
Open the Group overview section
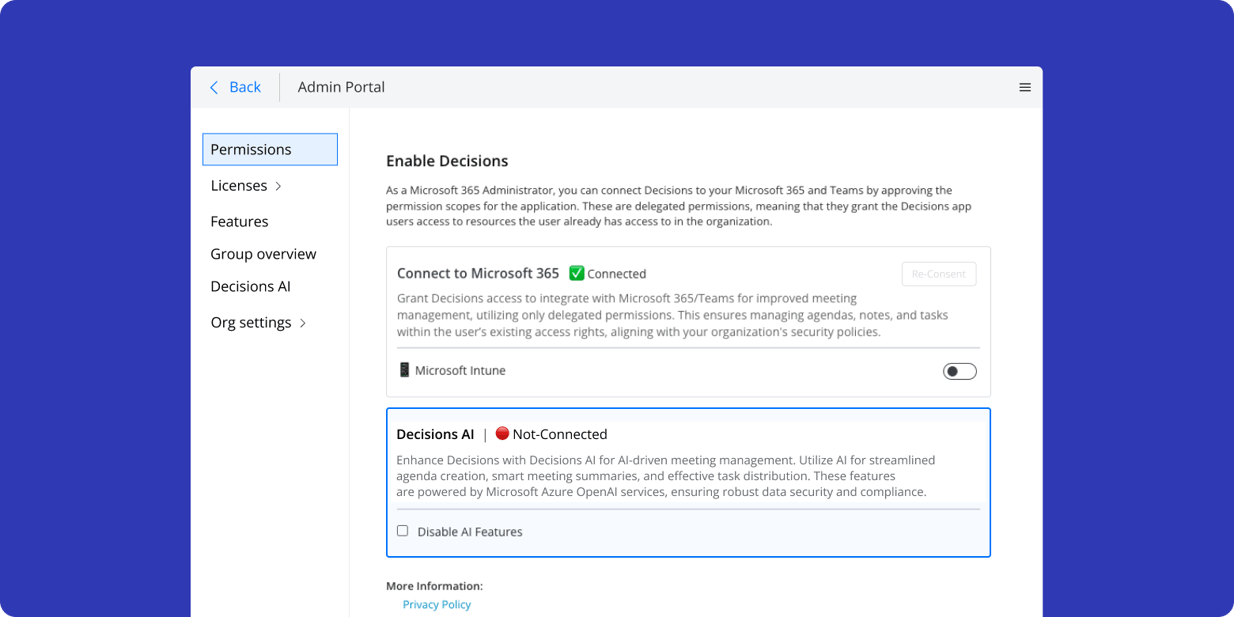point(263,254)
